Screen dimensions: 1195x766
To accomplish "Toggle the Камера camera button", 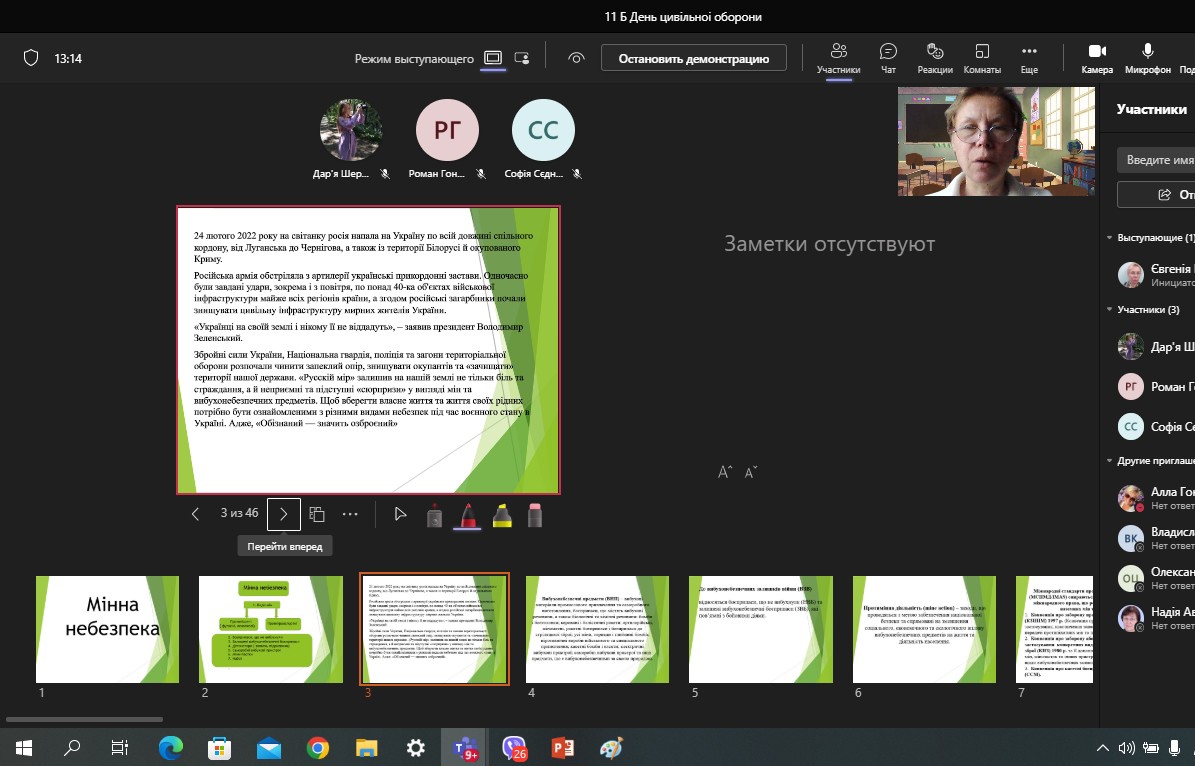I will (1096, 58).
